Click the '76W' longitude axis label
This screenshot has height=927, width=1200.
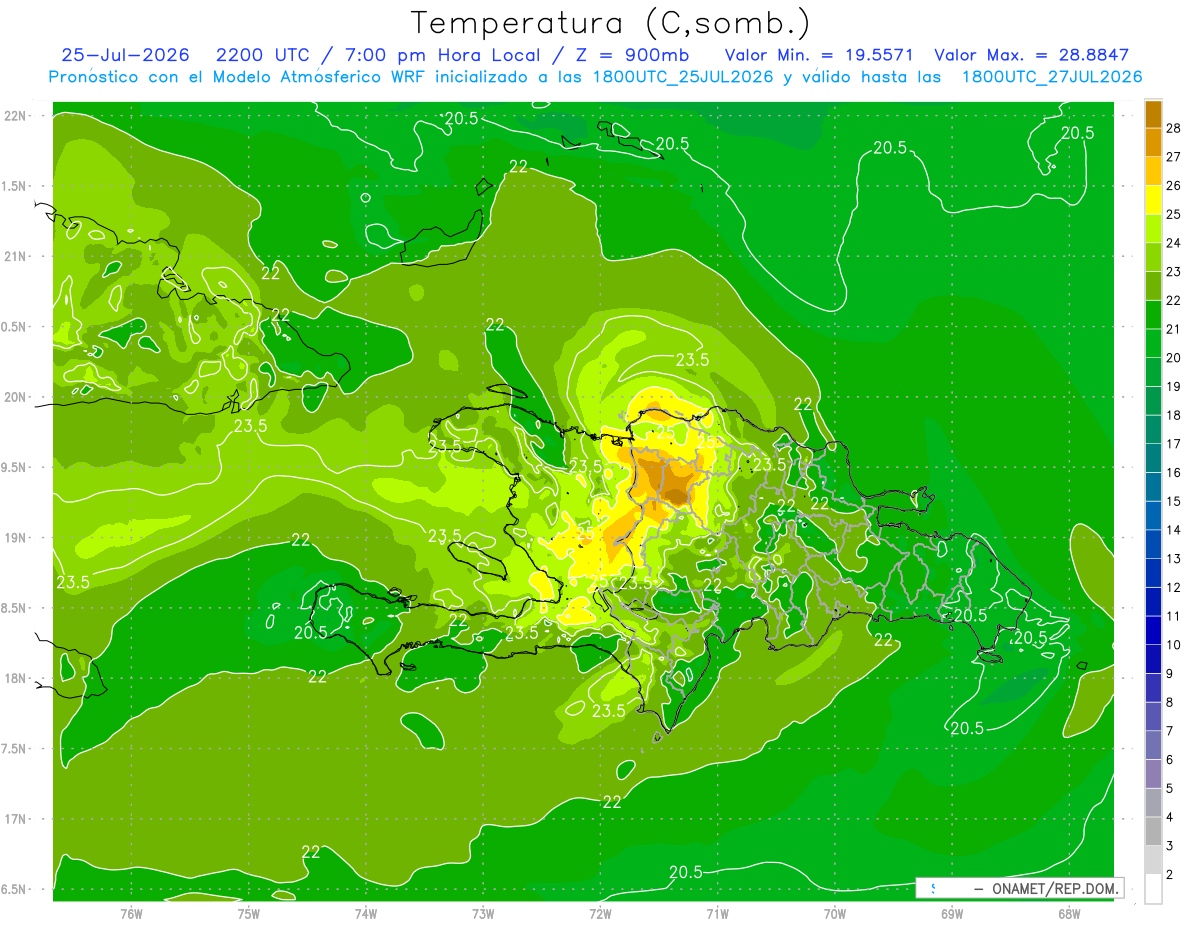130,913
